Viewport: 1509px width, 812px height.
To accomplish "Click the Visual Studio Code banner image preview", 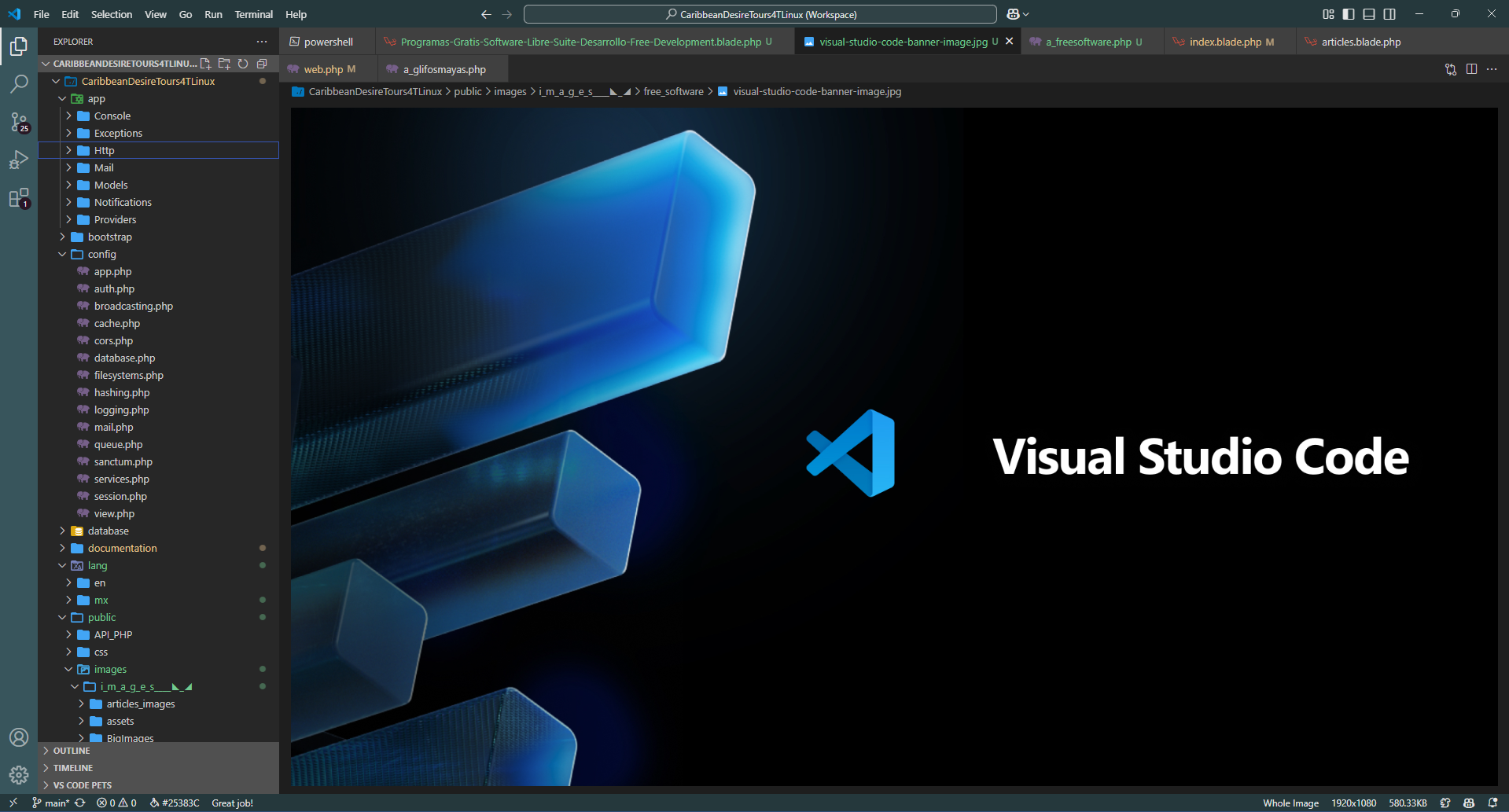I will coord(894,446).
